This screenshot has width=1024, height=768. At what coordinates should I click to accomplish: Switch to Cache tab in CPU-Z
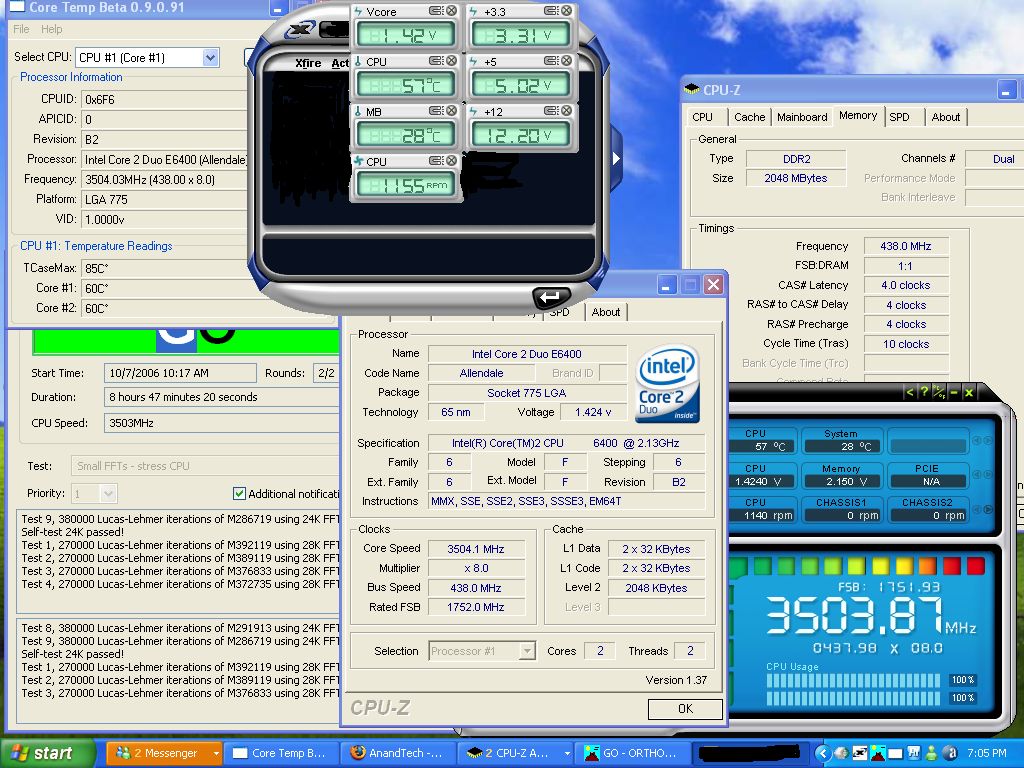pos(749,117)
